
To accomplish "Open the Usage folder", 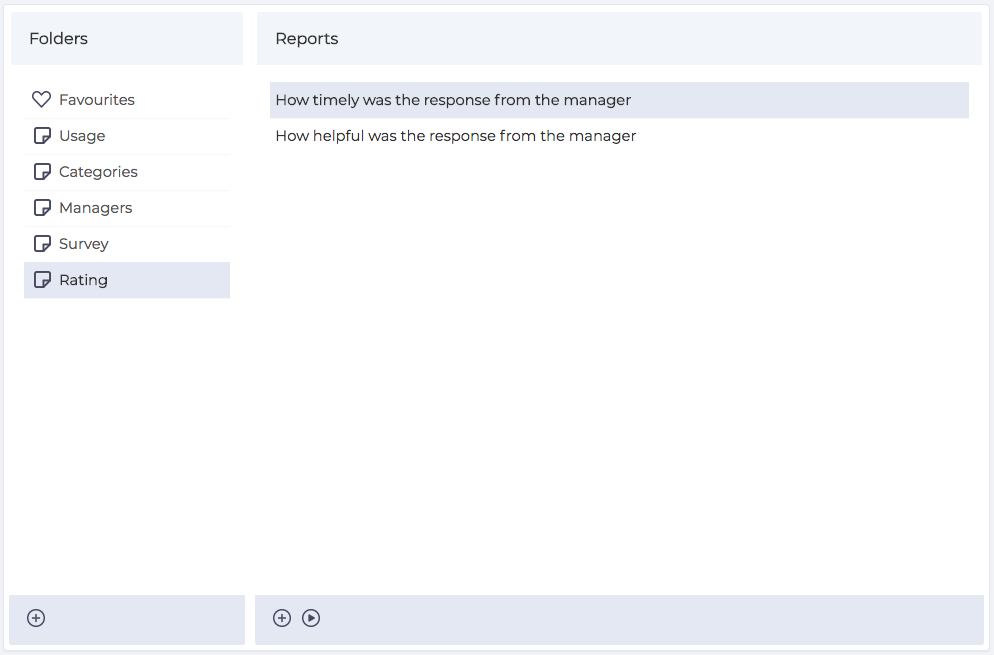I will click(81, 135).
